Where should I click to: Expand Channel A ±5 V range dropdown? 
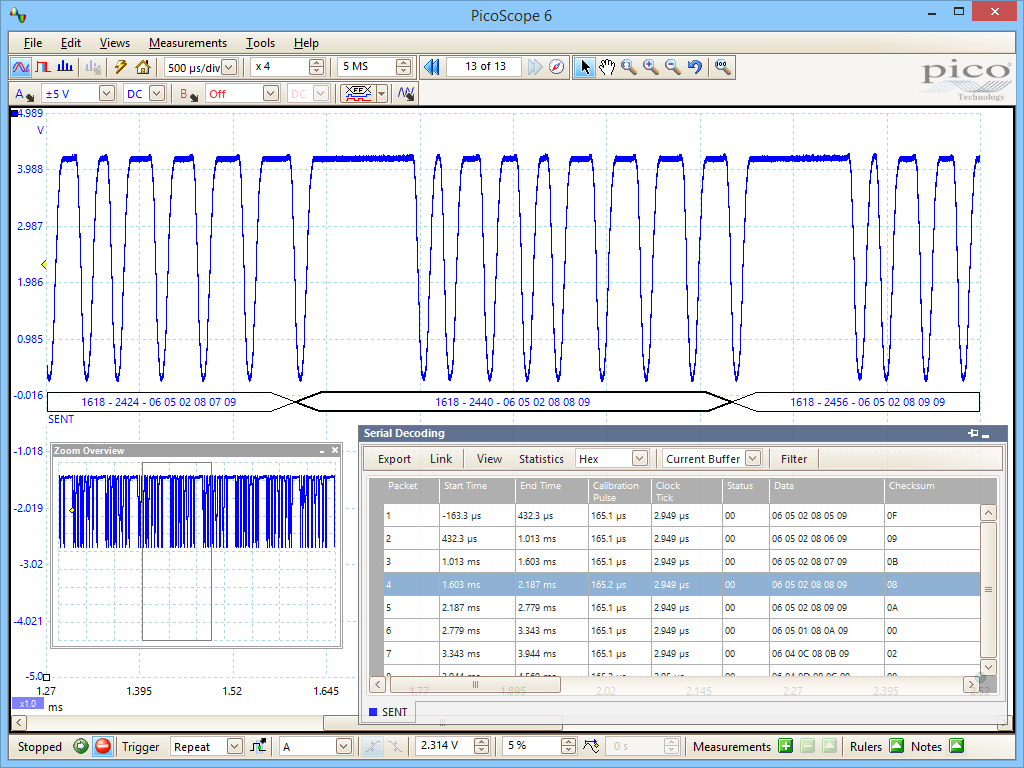click(x=107, y=94)
